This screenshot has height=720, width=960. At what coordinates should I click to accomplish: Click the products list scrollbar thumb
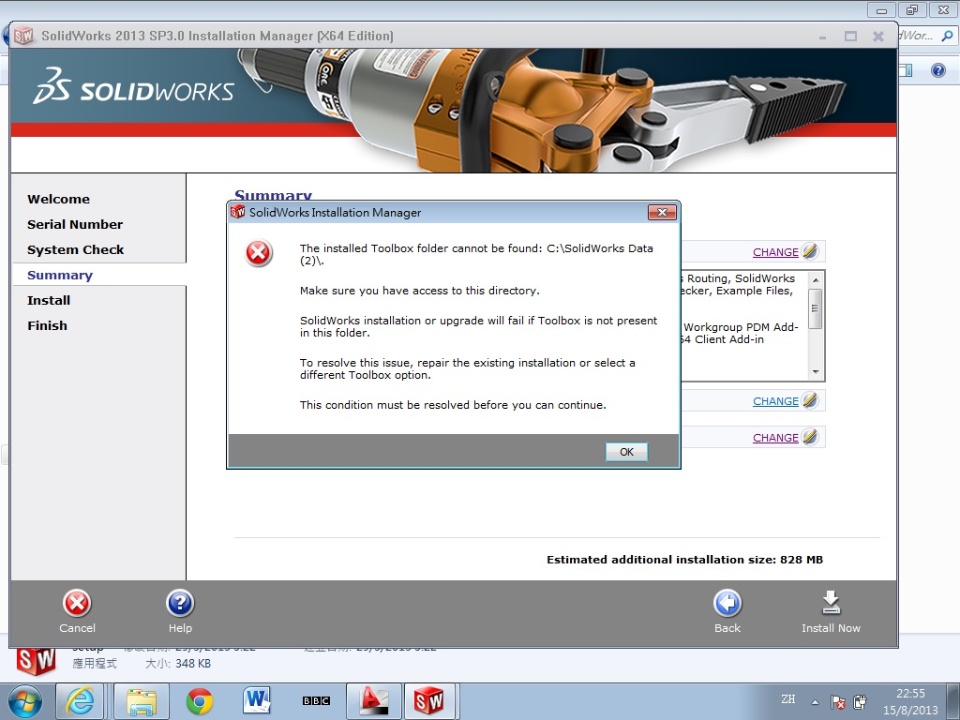816,308
